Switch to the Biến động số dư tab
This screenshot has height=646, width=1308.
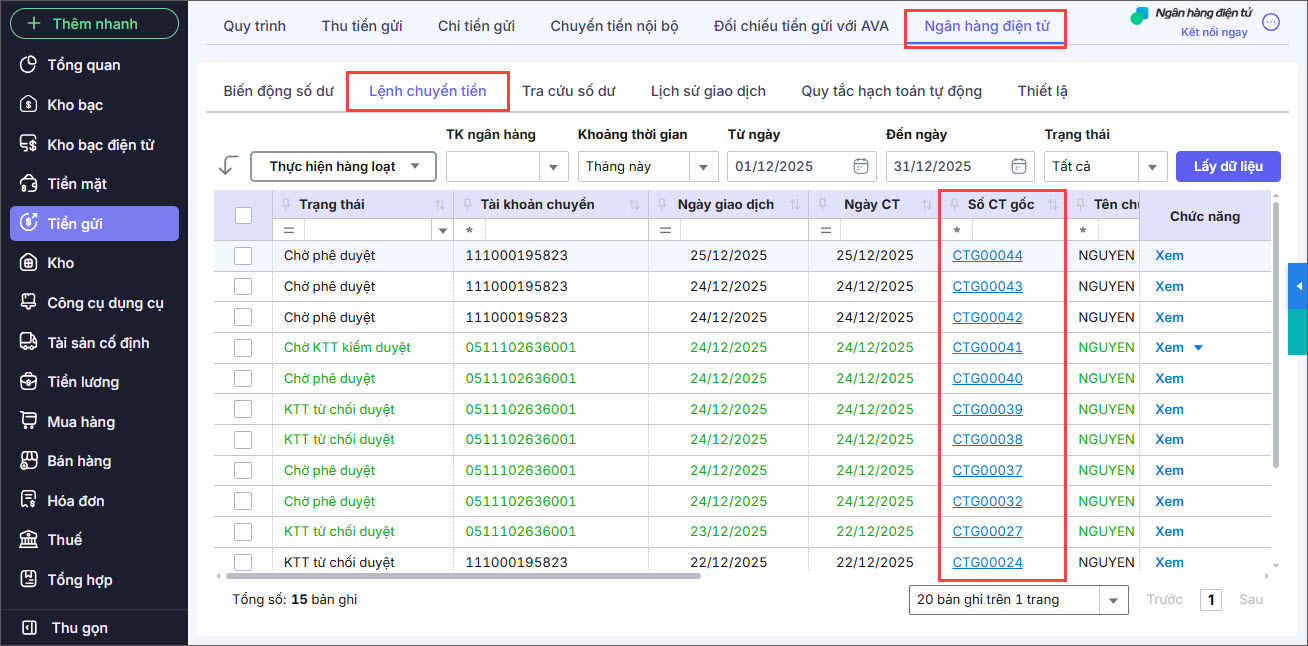[278, 91]
